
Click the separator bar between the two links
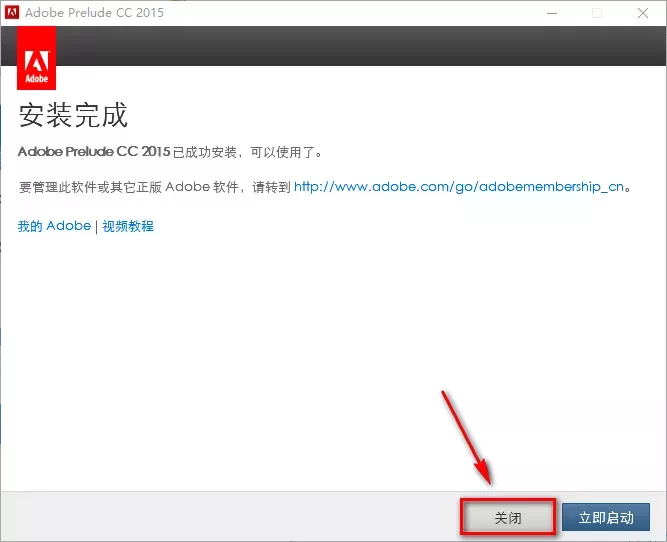97,226
